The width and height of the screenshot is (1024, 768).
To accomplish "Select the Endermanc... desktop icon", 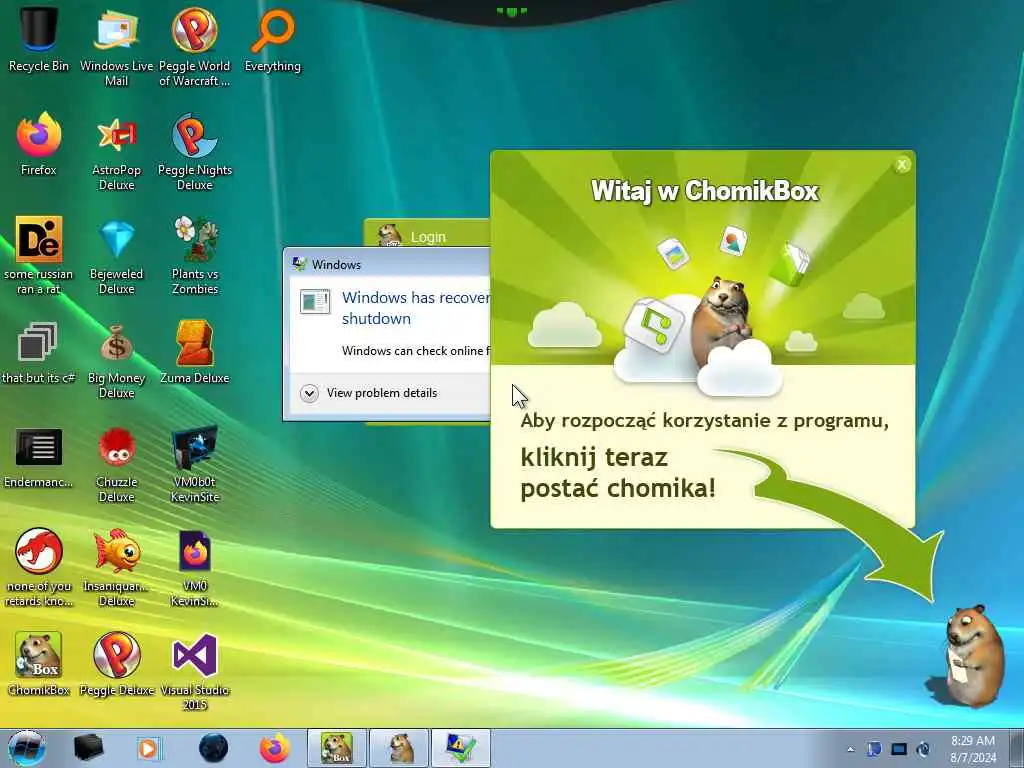I will 39,457.
